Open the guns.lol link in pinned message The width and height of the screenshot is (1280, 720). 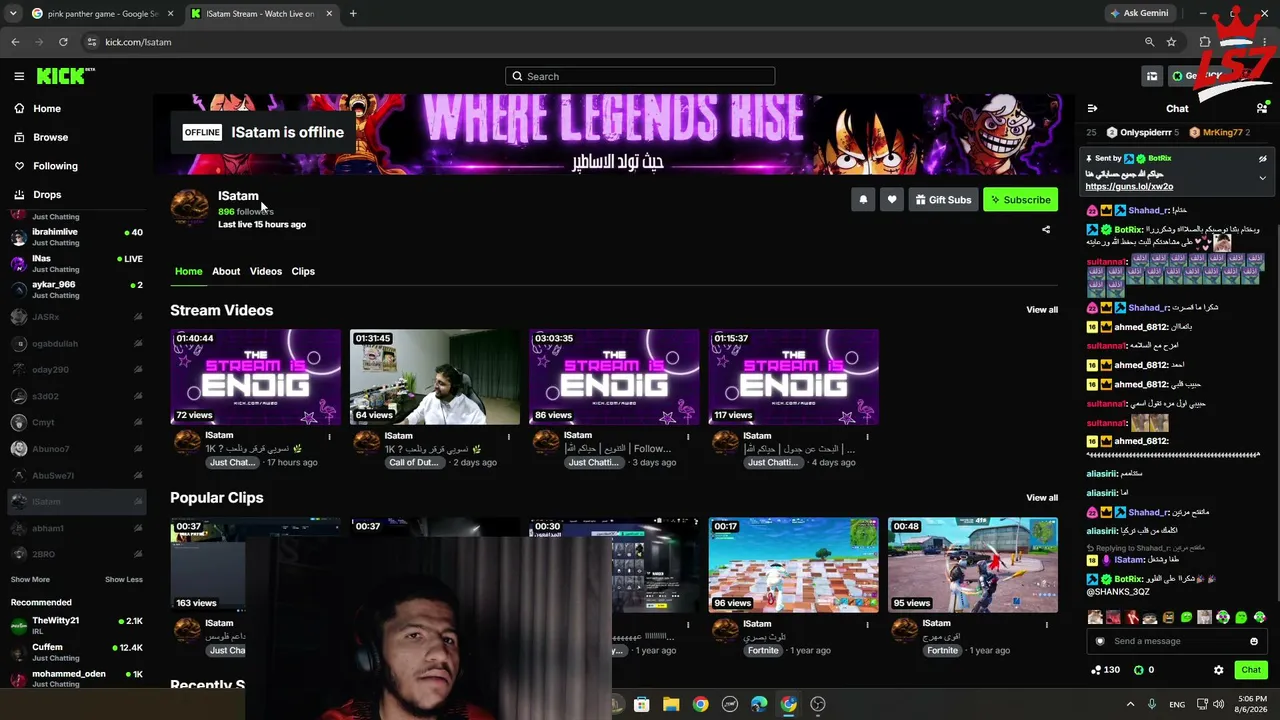[x=1129, y=187]
